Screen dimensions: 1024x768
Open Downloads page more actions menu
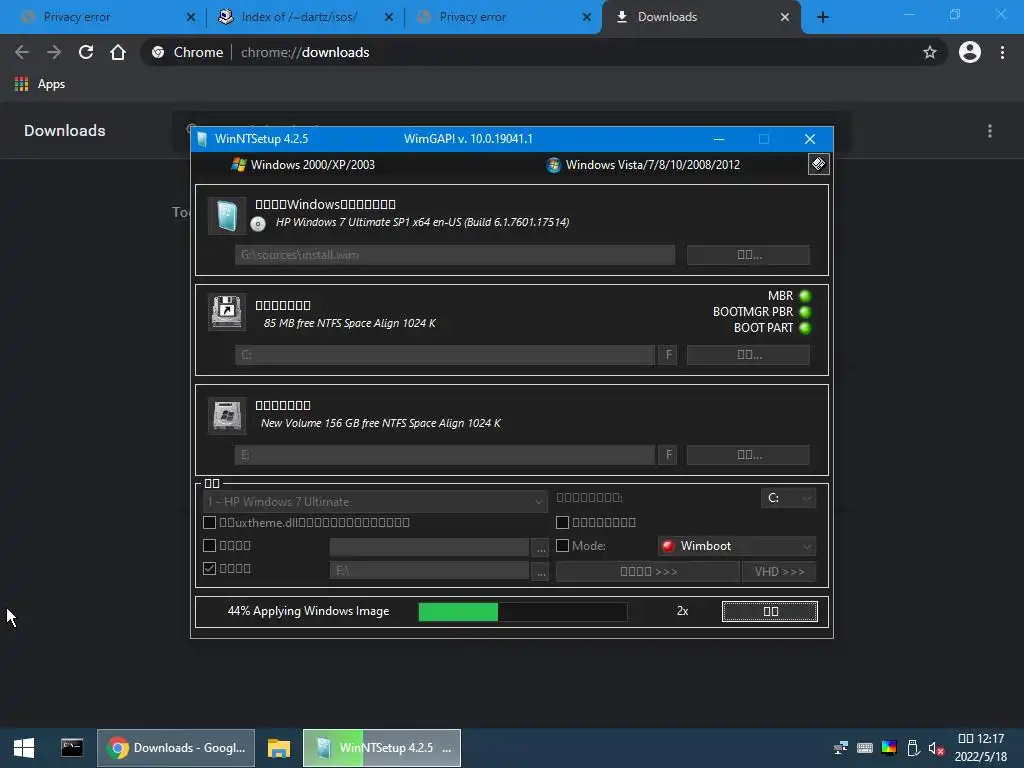pos(990,131)
